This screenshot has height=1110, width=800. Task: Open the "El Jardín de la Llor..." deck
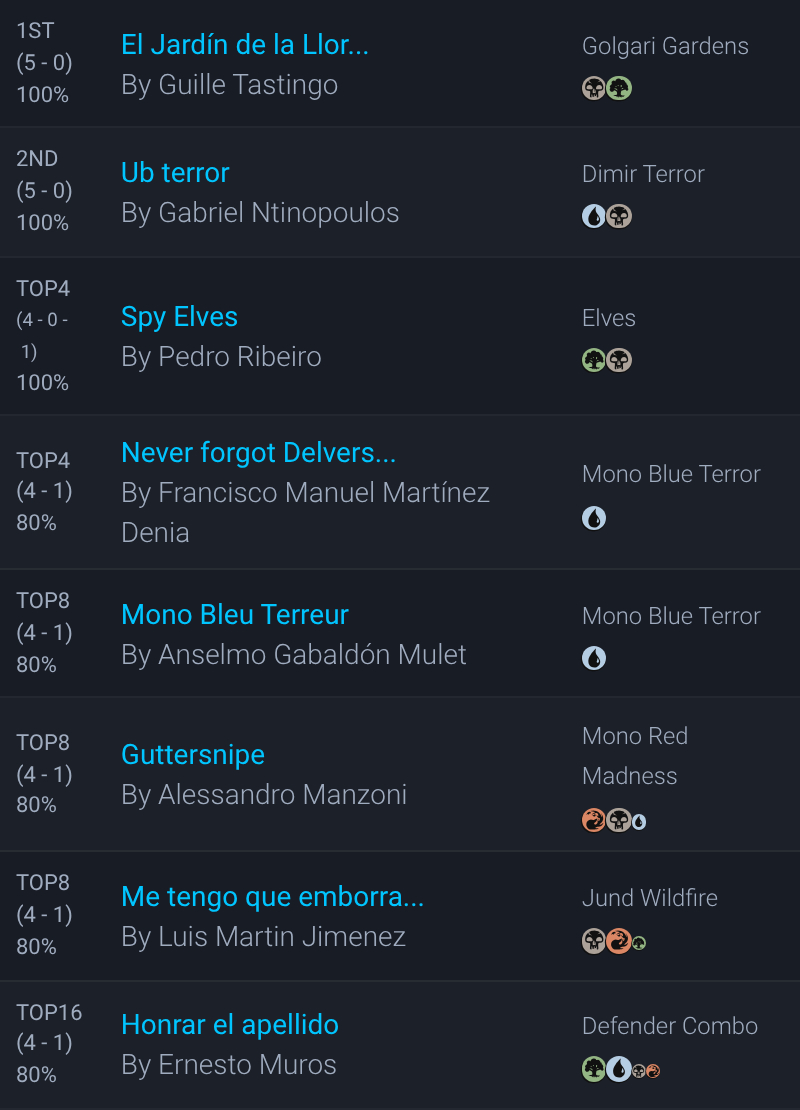click(245, 45)
